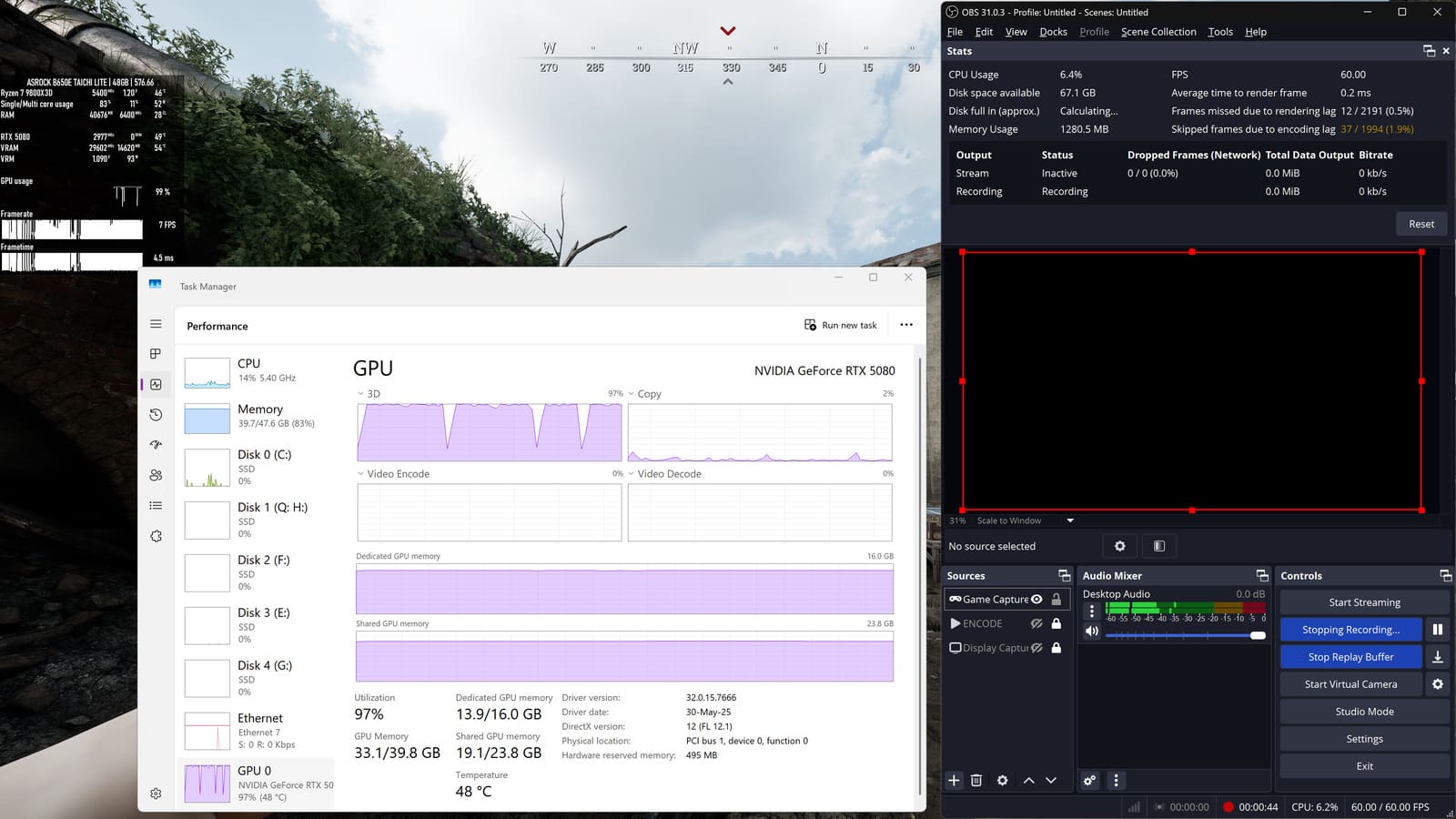Toggle Display Capture source visibility

[x=1036, y=648]
